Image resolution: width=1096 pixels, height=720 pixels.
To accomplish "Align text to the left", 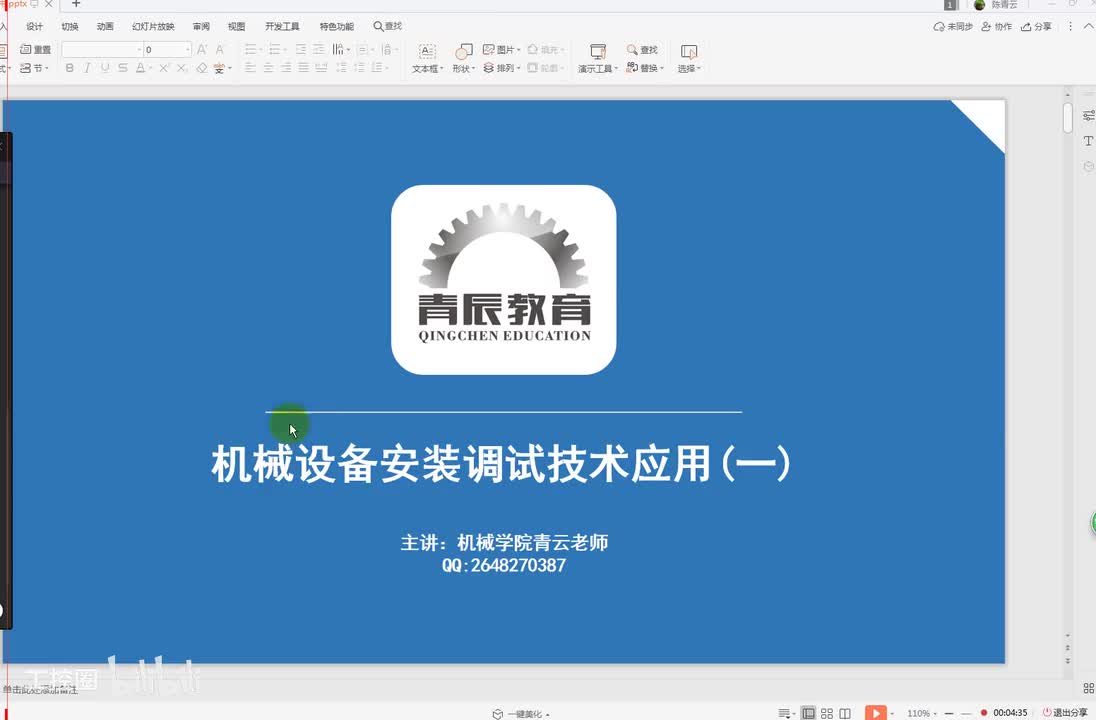I will (x=250, y=68).
